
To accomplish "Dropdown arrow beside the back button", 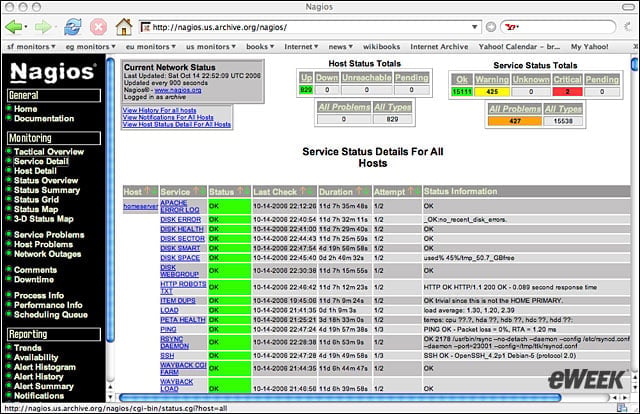I will (26, 27).
